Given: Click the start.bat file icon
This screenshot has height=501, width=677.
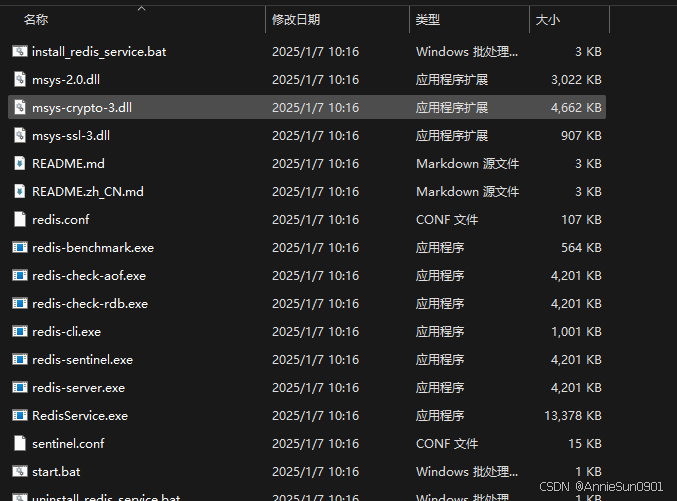Looking at the screenshot, I should (20, 471).
